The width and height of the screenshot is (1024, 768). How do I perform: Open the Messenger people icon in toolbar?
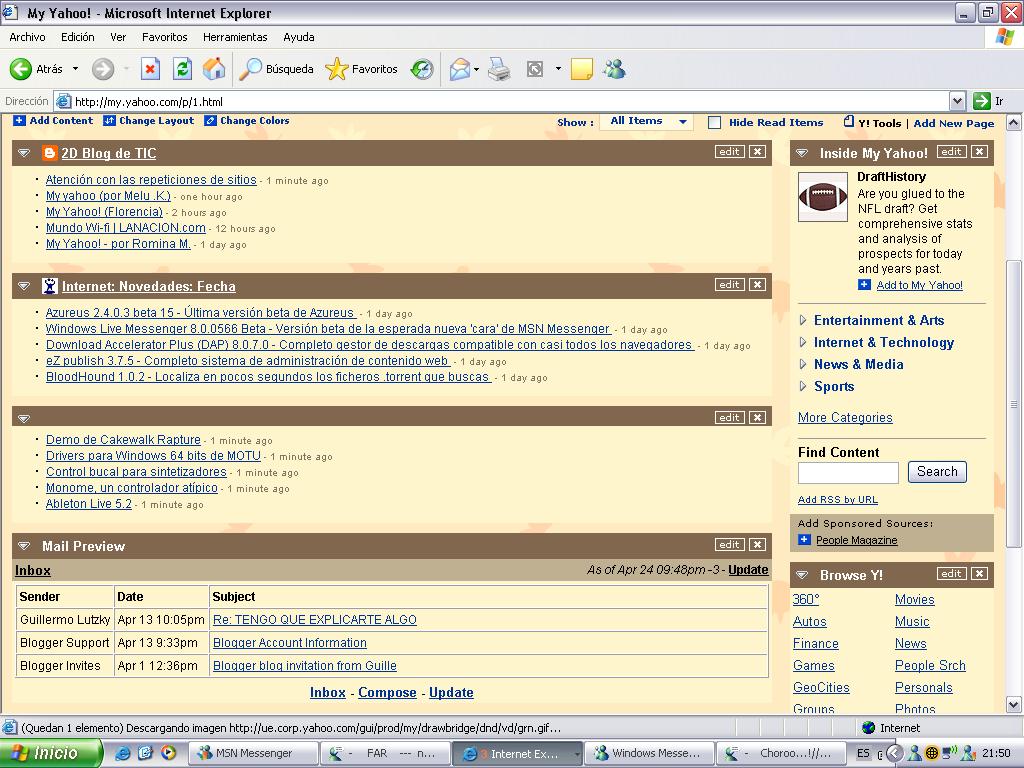(x=614, y=69)
